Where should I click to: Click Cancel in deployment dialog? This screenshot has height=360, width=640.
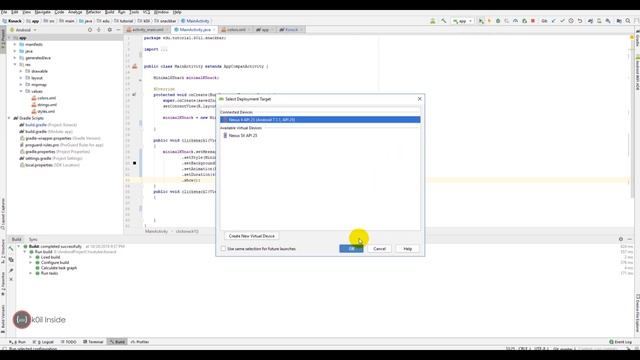[379, 249]
